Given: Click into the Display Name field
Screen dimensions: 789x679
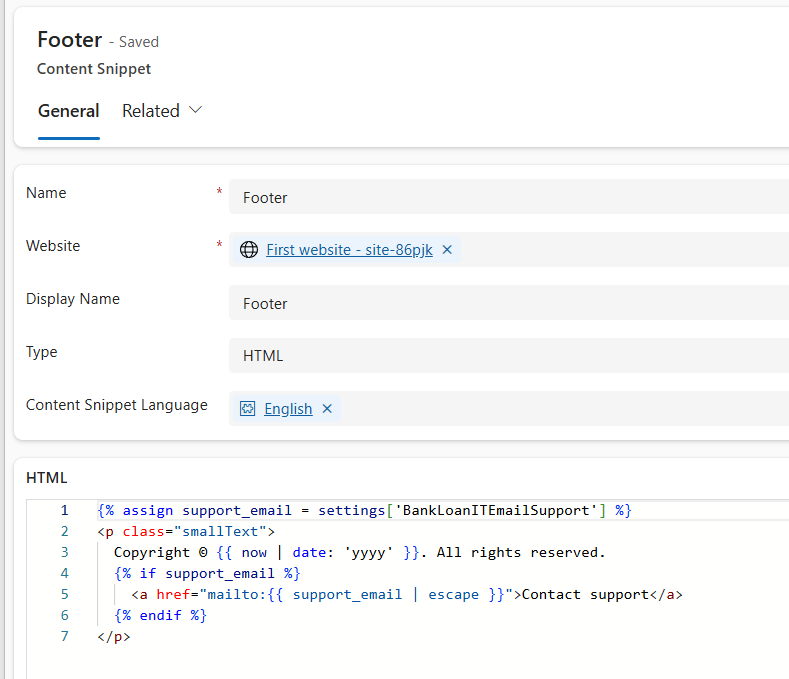Looking at the screenshot, I should [x=509, y=303].
